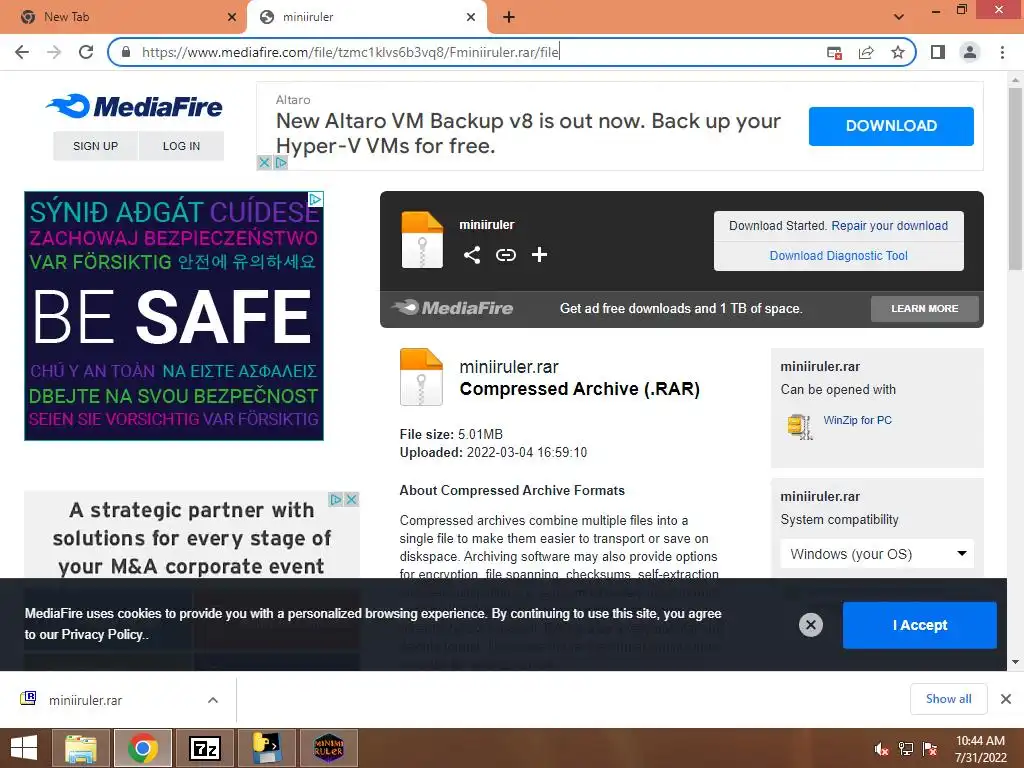This screenshot has height=768, width=1024.
Task: Go back to the previous page
Action: coord(22,52)
